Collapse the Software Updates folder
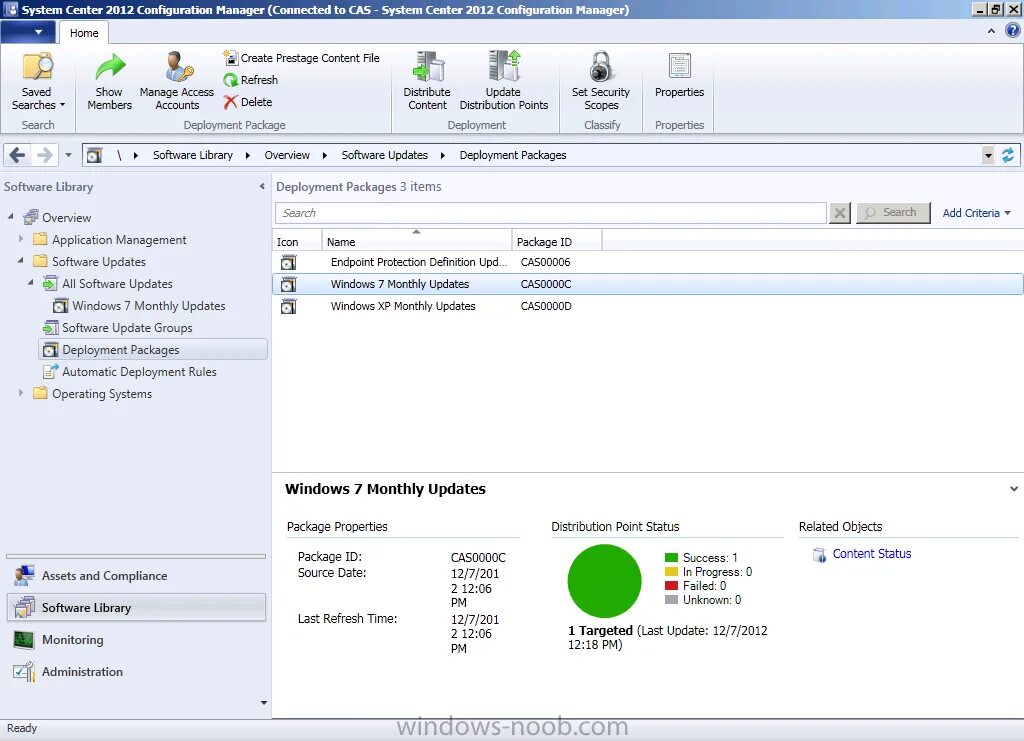1024x741 pixels. (21, 260)
